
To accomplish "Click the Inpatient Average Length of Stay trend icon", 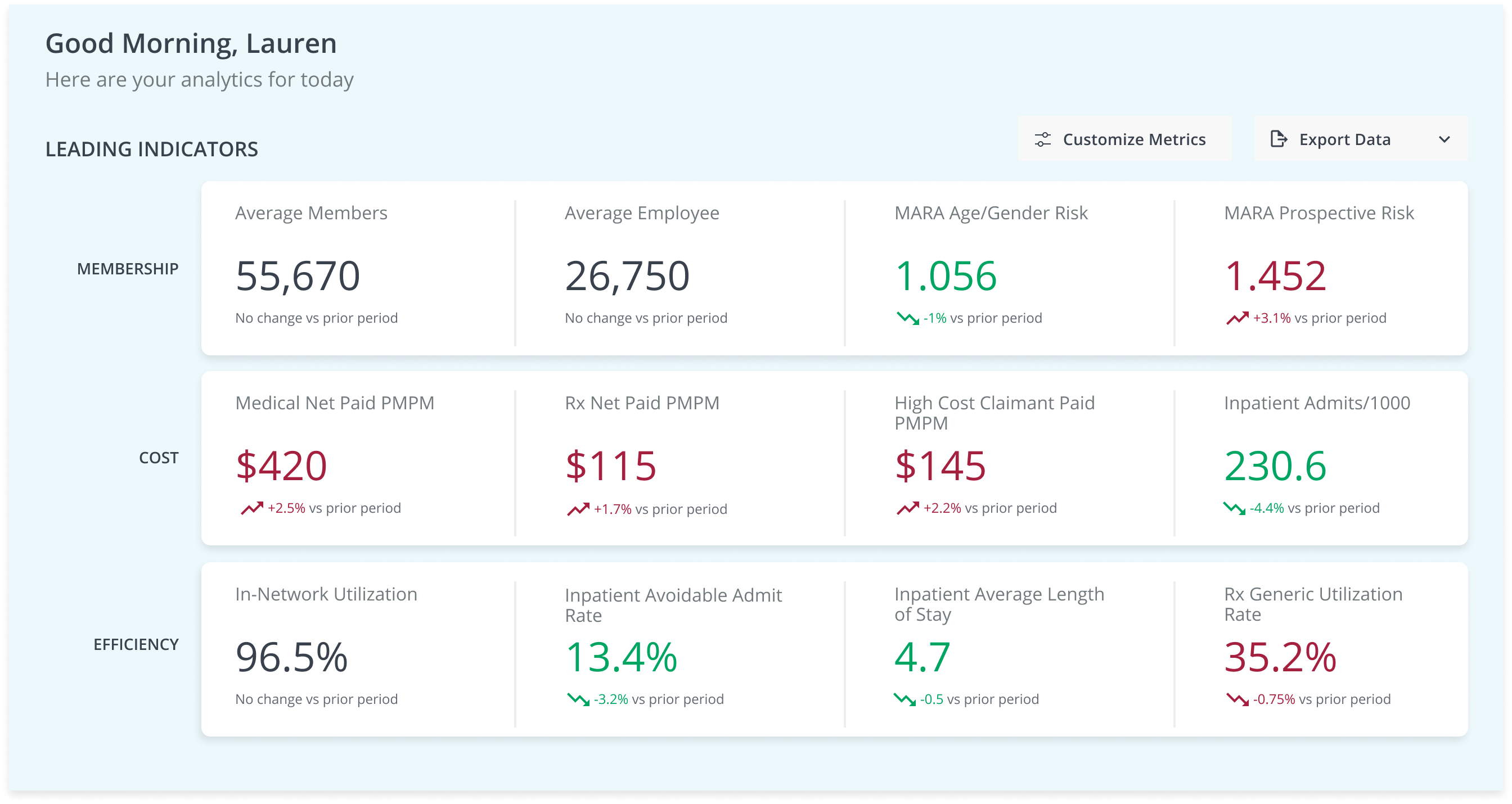I will pos(904,699).
